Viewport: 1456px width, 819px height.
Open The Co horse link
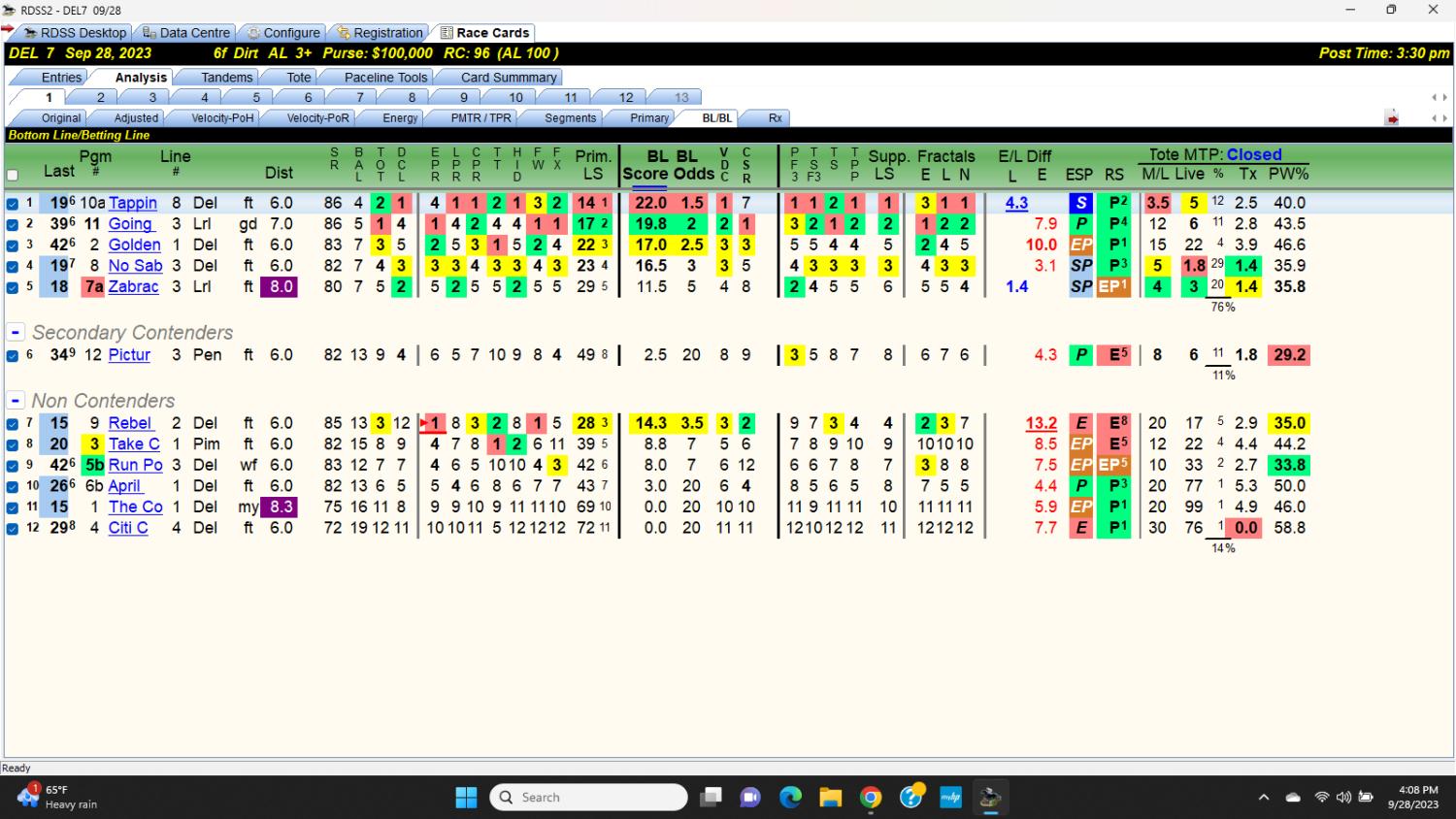tap(135, 507)
